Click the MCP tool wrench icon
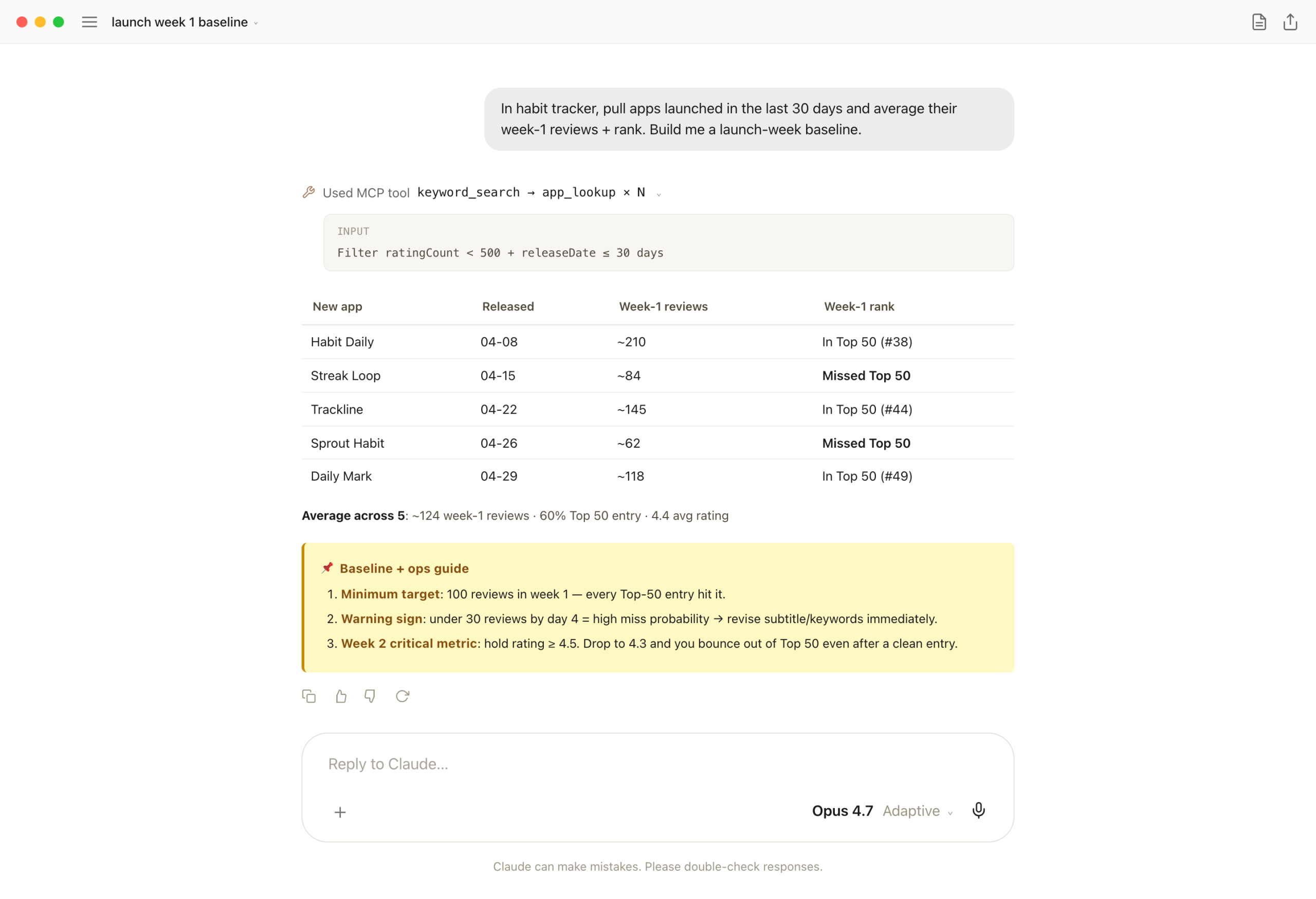This screenshot has height=899, width=1316. [308, 192]
